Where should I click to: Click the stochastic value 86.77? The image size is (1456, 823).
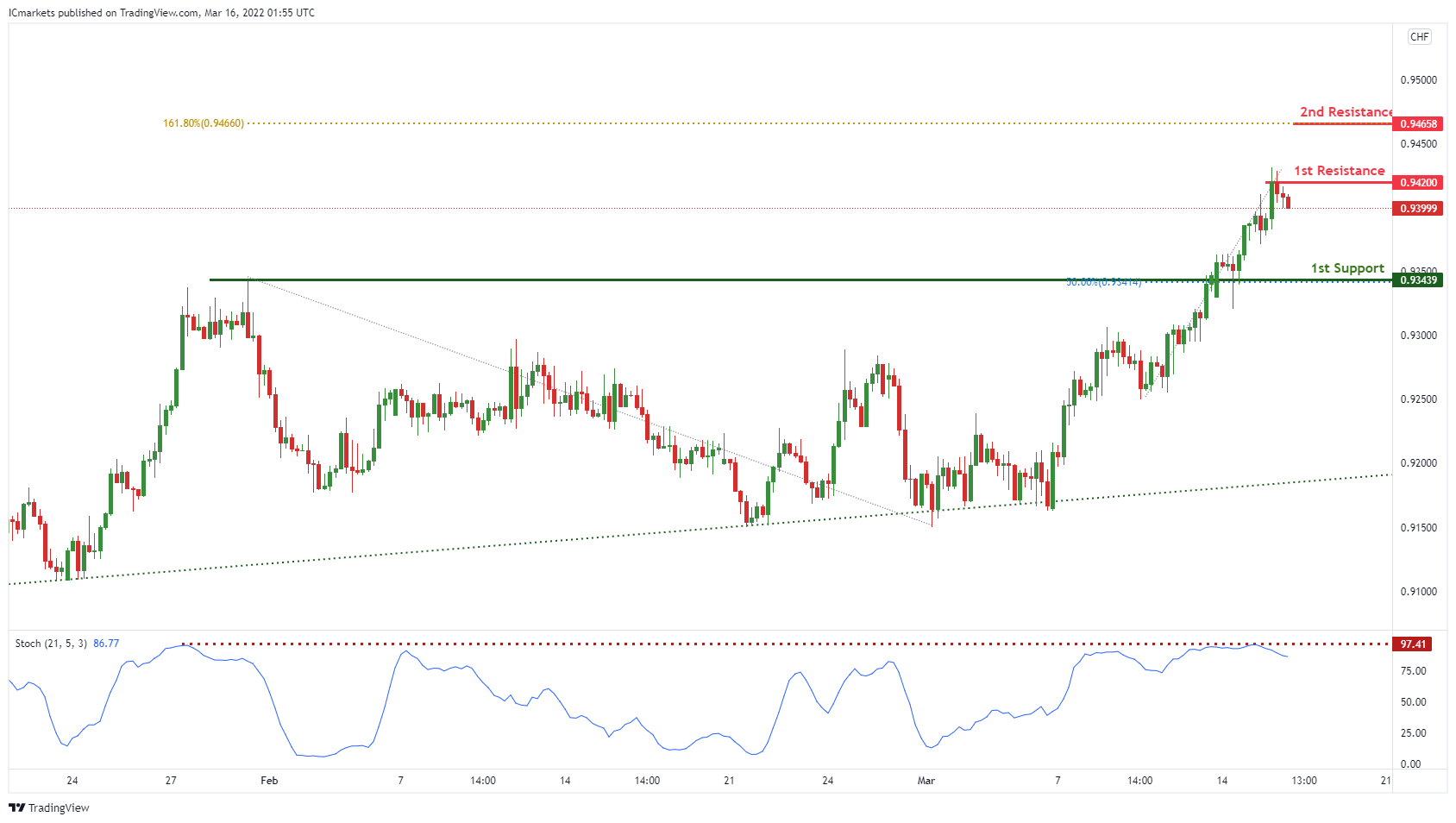pyautogui.click(x=106, y=644)
